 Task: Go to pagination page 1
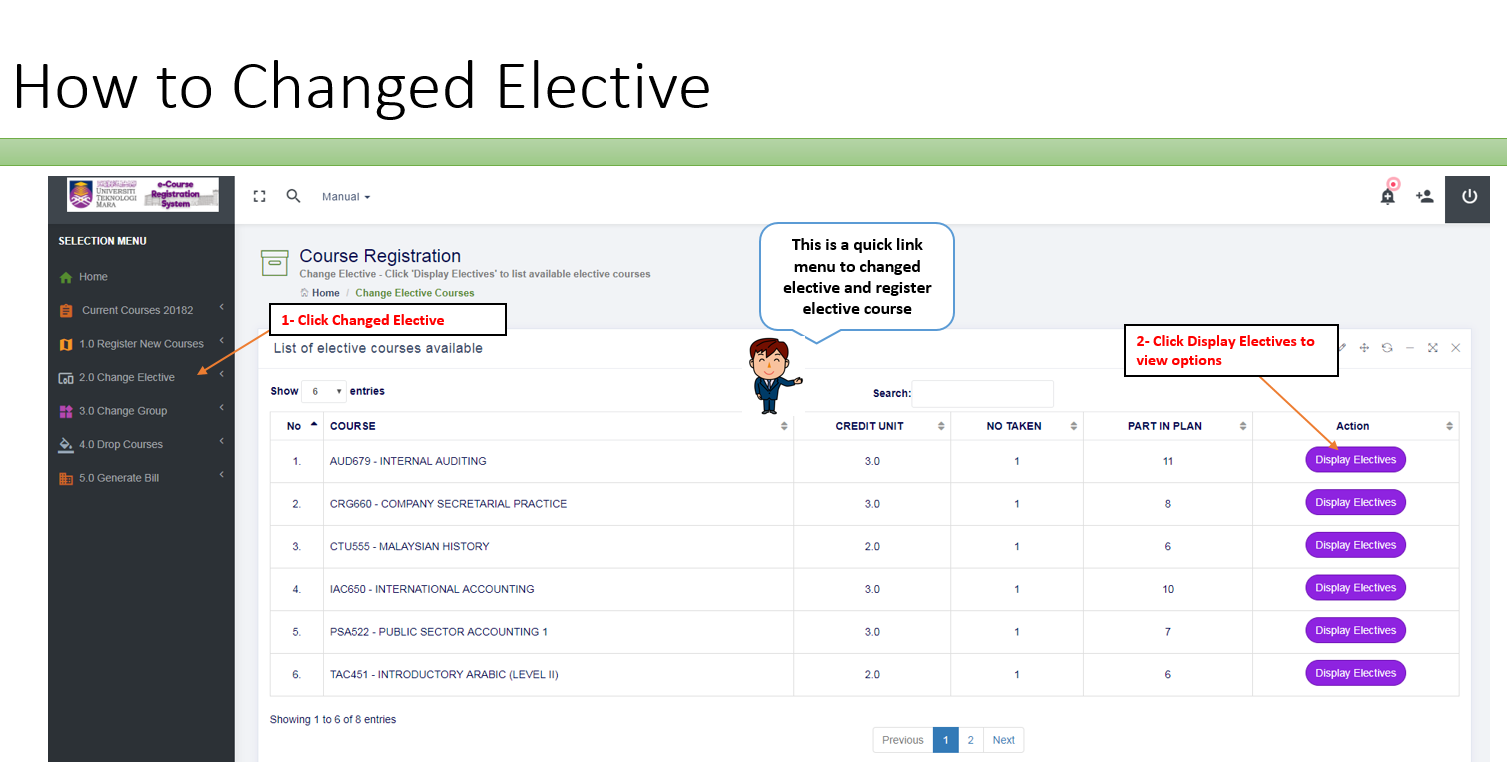click(946, 740)
